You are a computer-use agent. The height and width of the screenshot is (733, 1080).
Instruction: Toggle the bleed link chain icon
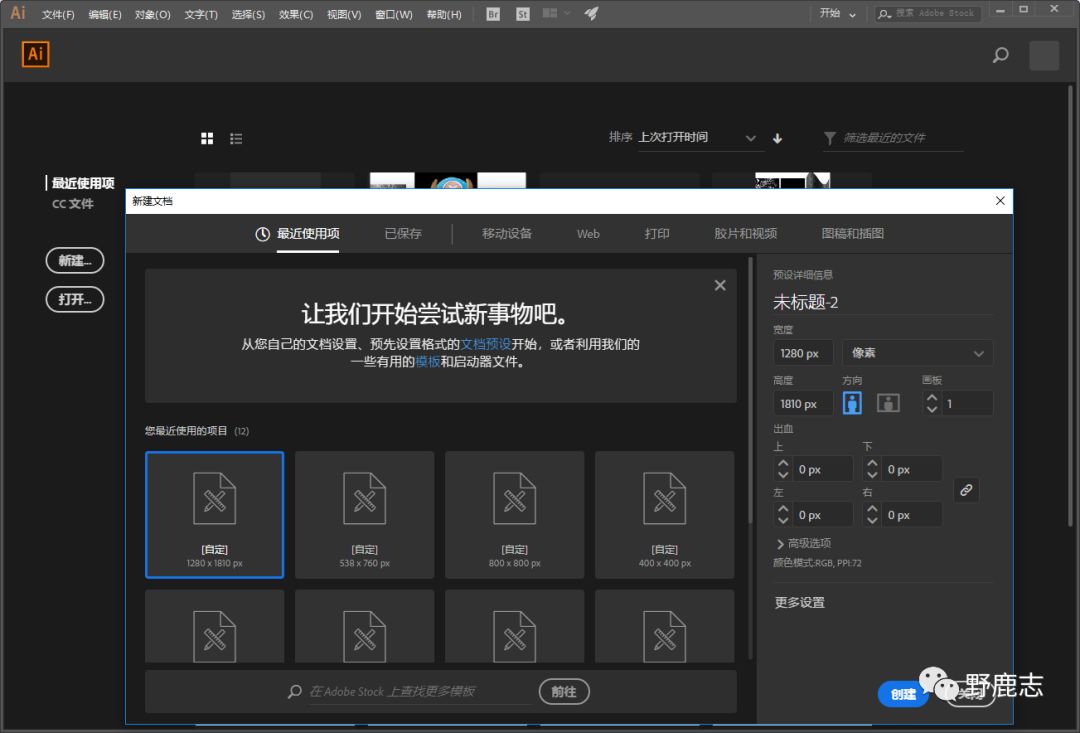tap(965, 490)
